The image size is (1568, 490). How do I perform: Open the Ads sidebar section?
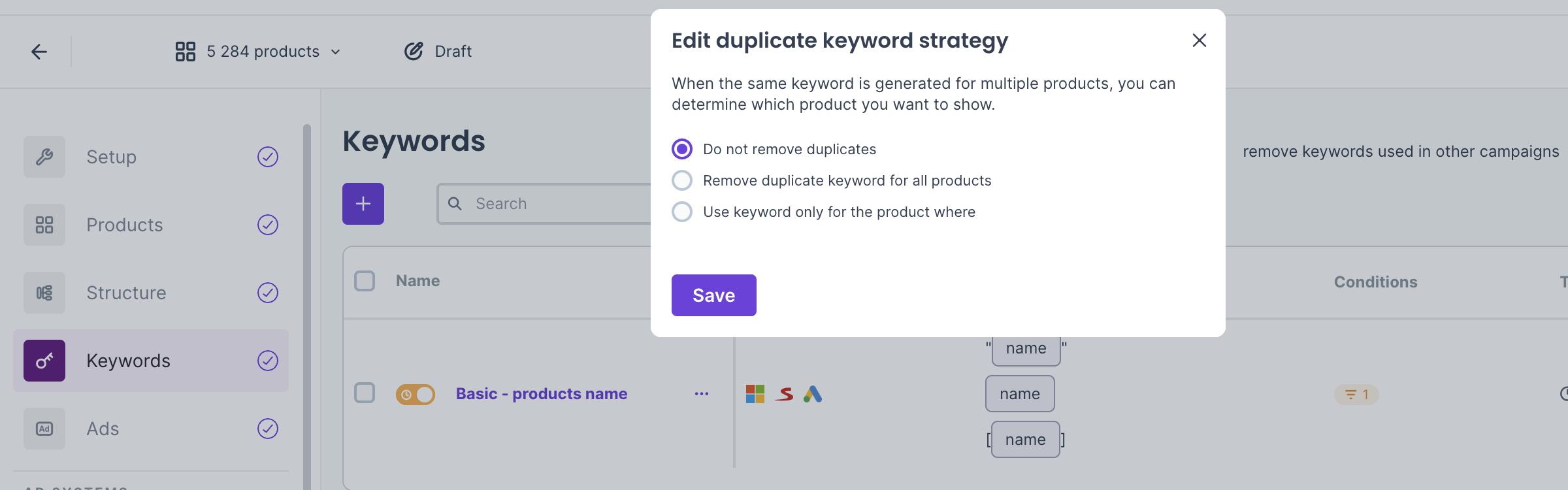pyautogui.click(x=103, y=429)
